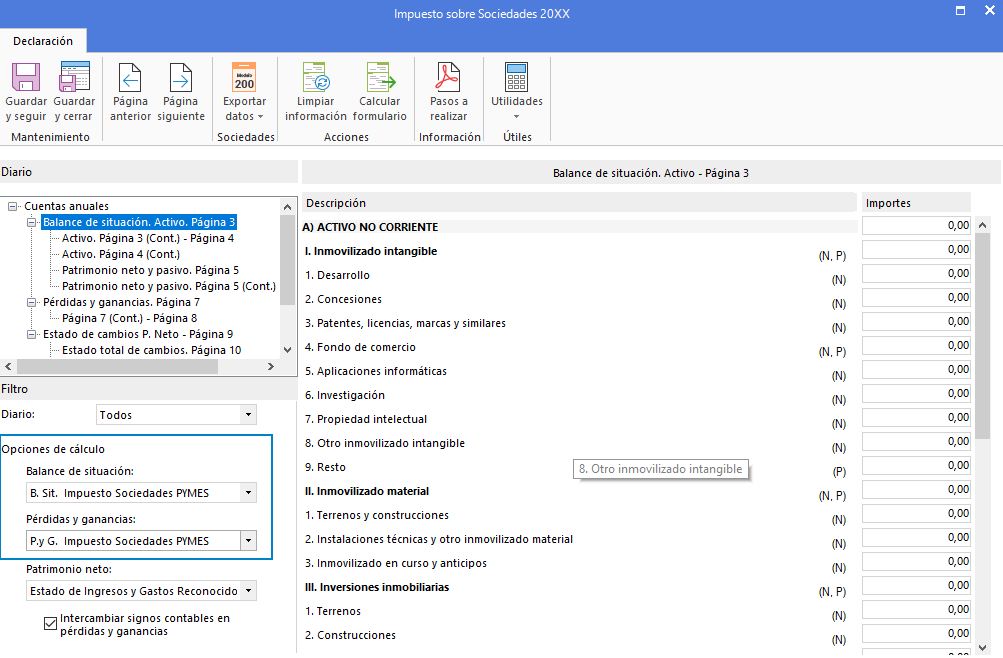Select the Declaración ribbon tab
Screen dimensions: 1003x658
43,41
